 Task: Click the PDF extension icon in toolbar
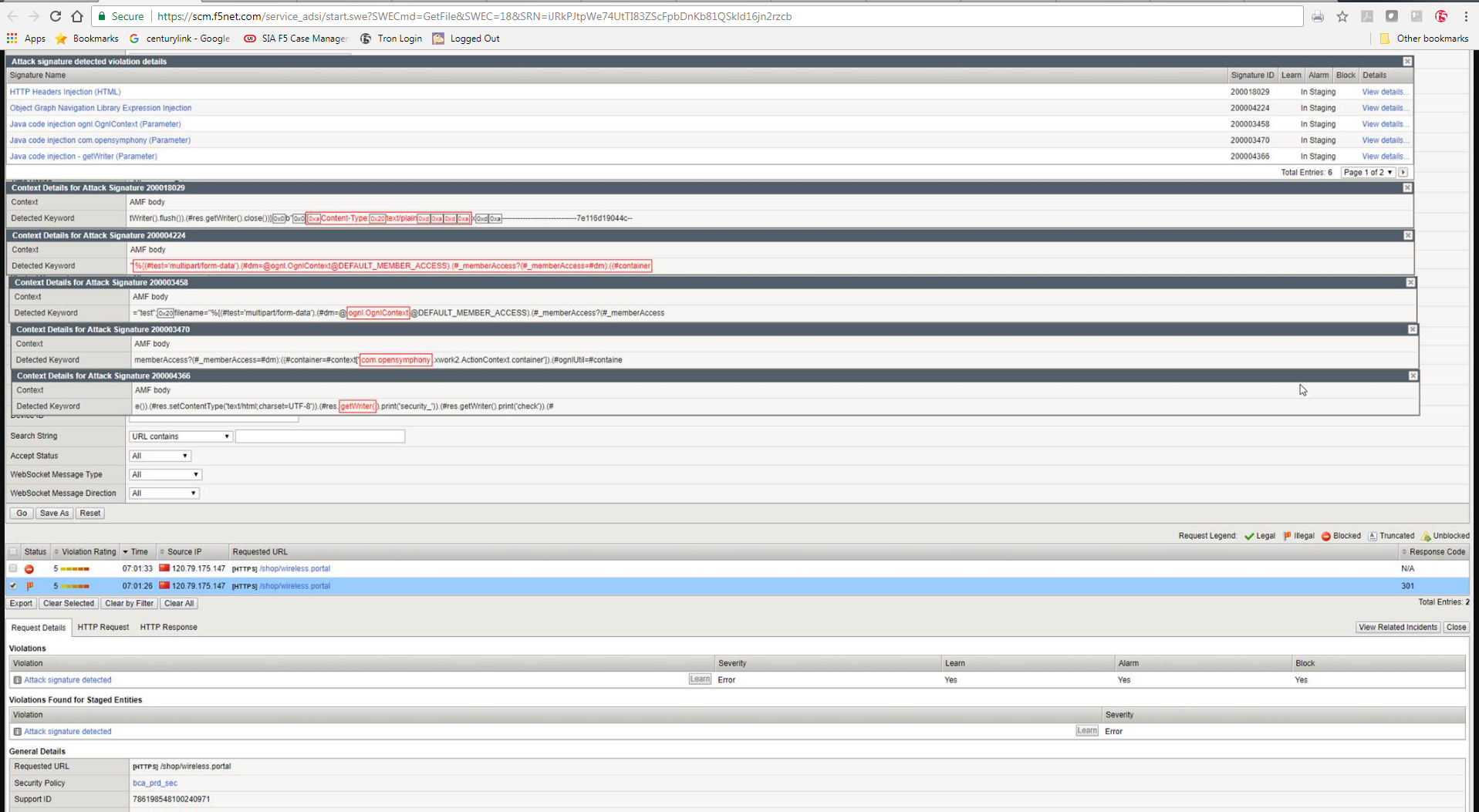(x=1367, y=16)
